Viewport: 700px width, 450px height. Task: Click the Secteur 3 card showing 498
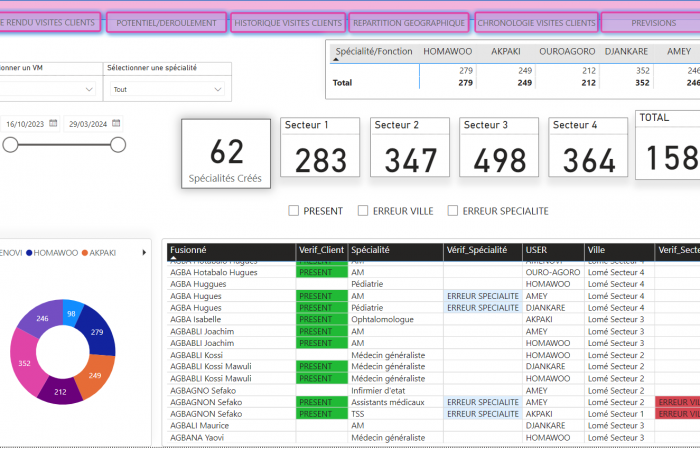pos(499,148)
